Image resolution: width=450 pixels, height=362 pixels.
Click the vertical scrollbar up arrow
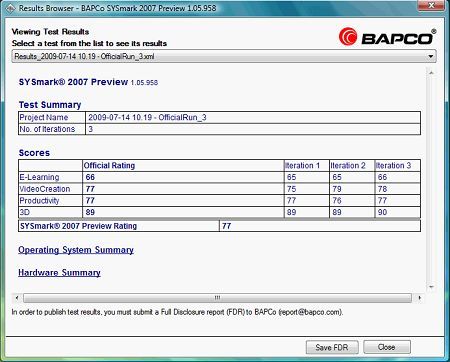[x=431, y=72]
